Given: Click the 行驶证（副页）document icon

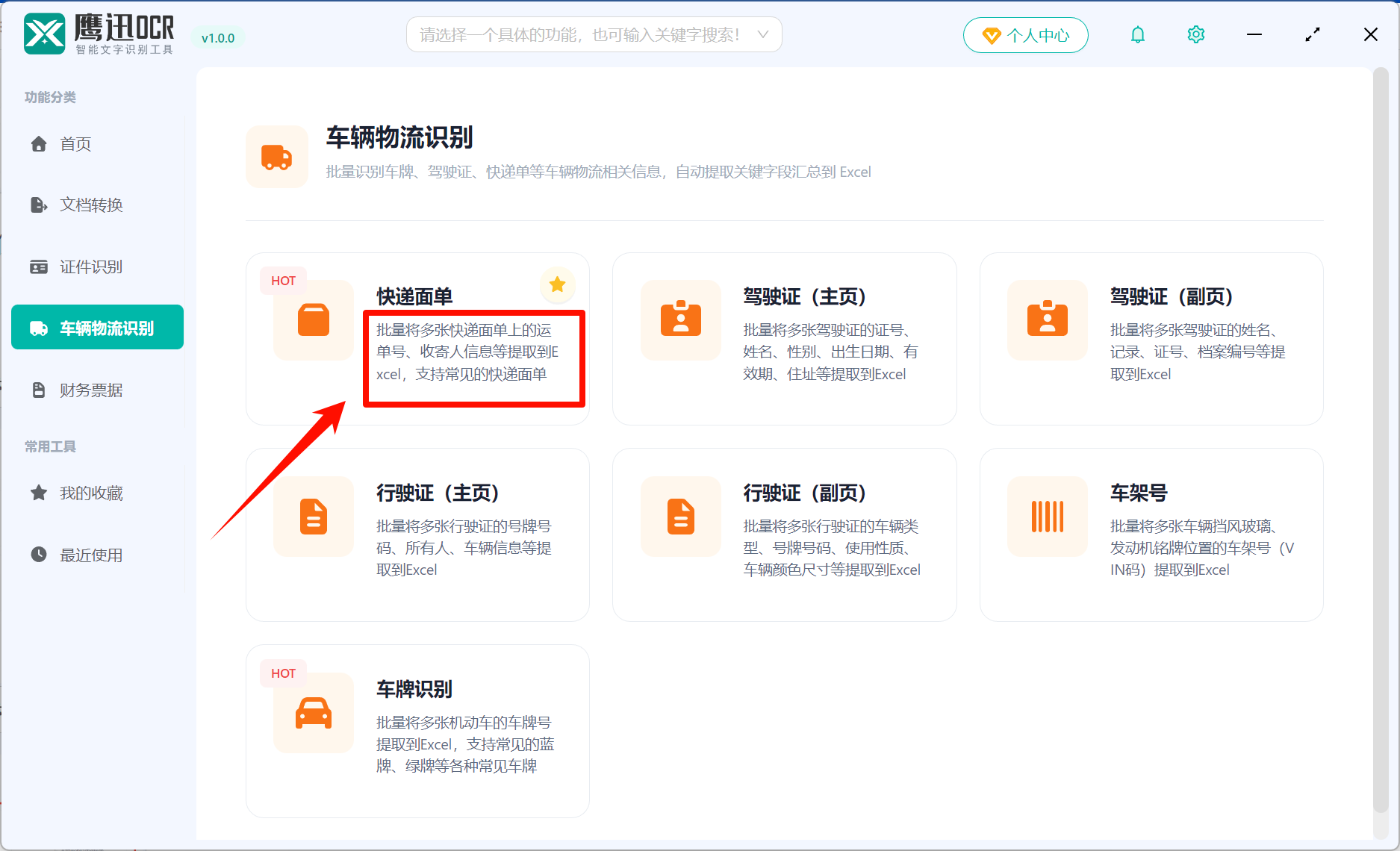Looking at the screenshot, I should (x=680, y=517).
